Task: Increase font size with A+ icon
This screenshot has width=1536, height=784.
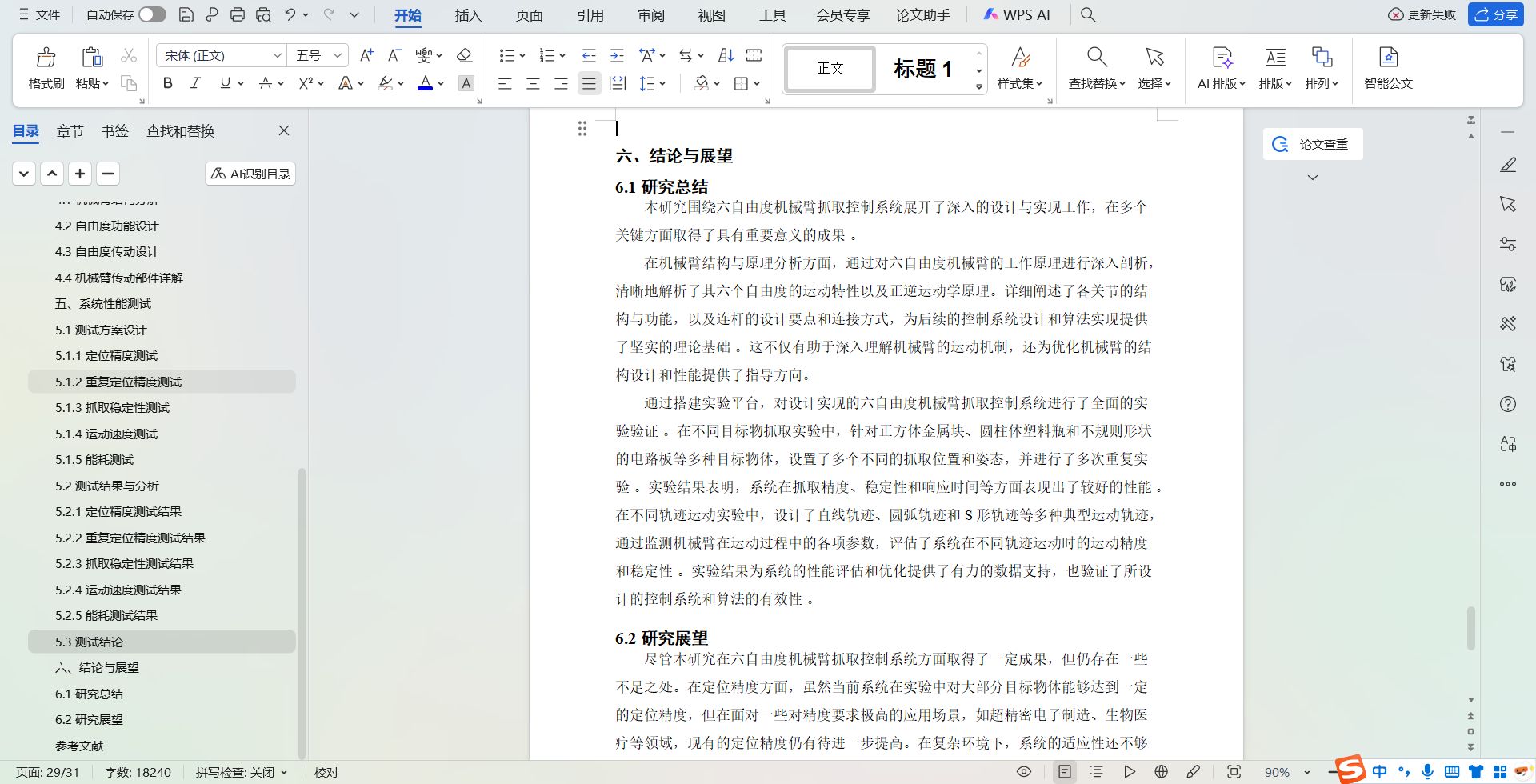Action: coord(366,55)
